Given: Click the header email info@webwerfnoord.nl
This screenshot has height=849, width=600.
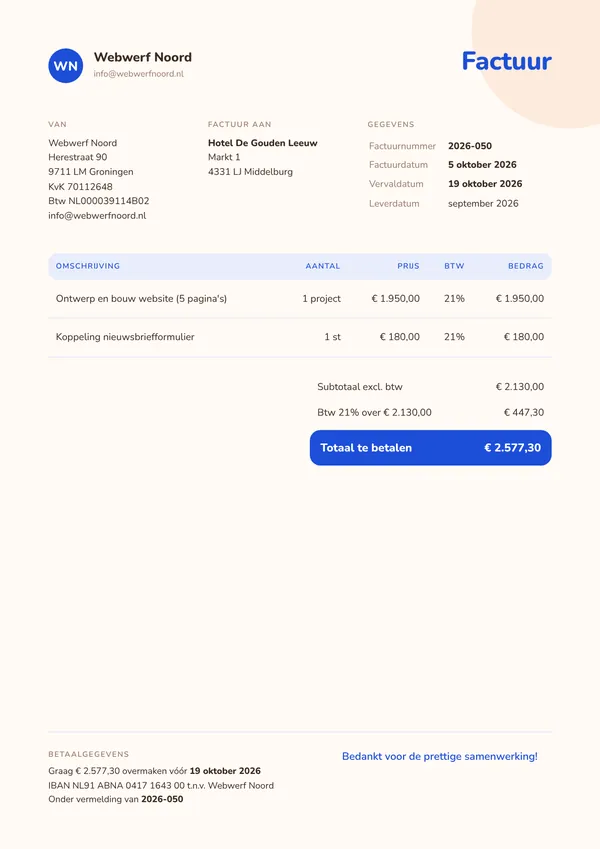Looking at the screenshot, I should click(x=139, y=74).
